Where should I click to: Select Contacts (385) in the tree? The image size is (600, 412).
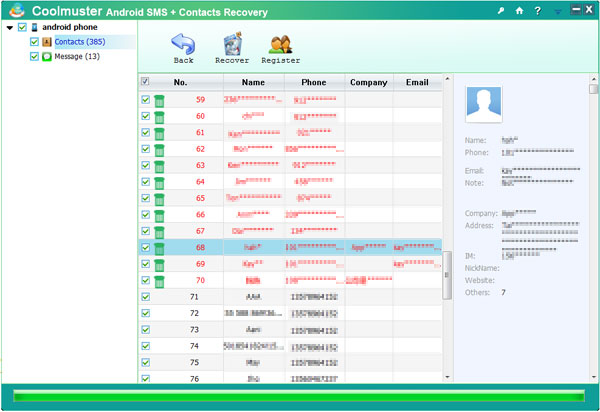pos(80,42)
